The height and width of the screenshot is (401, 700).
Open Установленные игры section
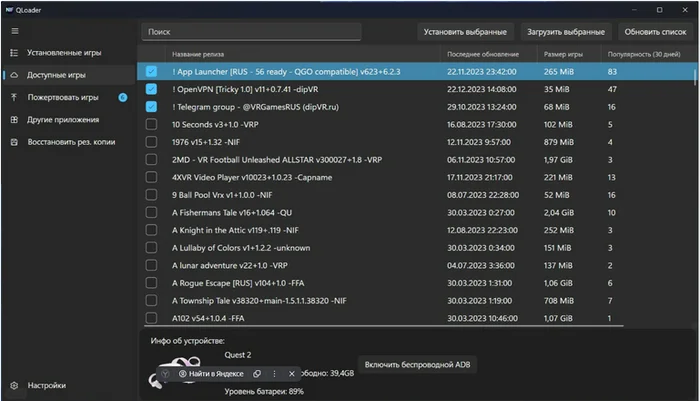[x=69, y=53]
